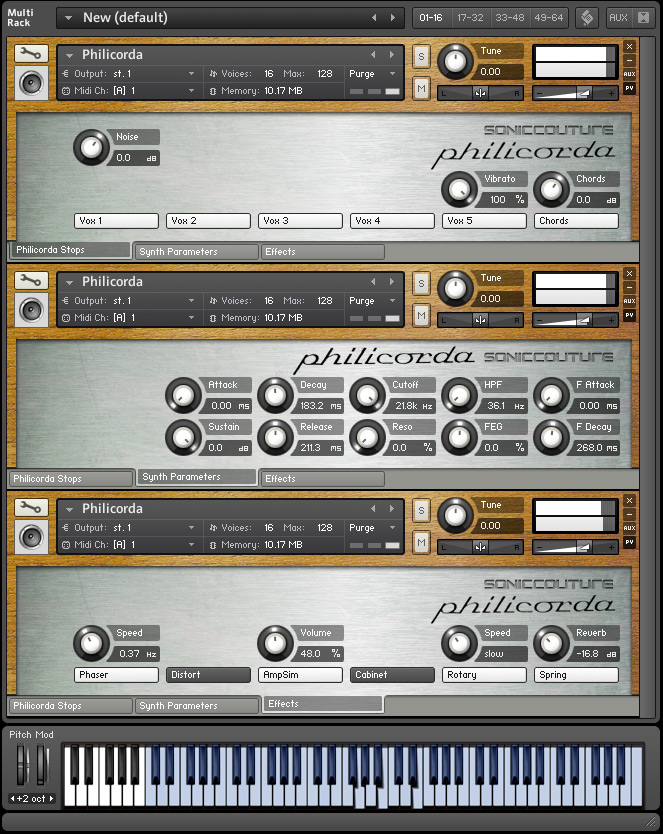This screenshot has width=663, height=834.
Task: Open Midi Ch dropdown of first Philicorda
Action: [191, 91]
